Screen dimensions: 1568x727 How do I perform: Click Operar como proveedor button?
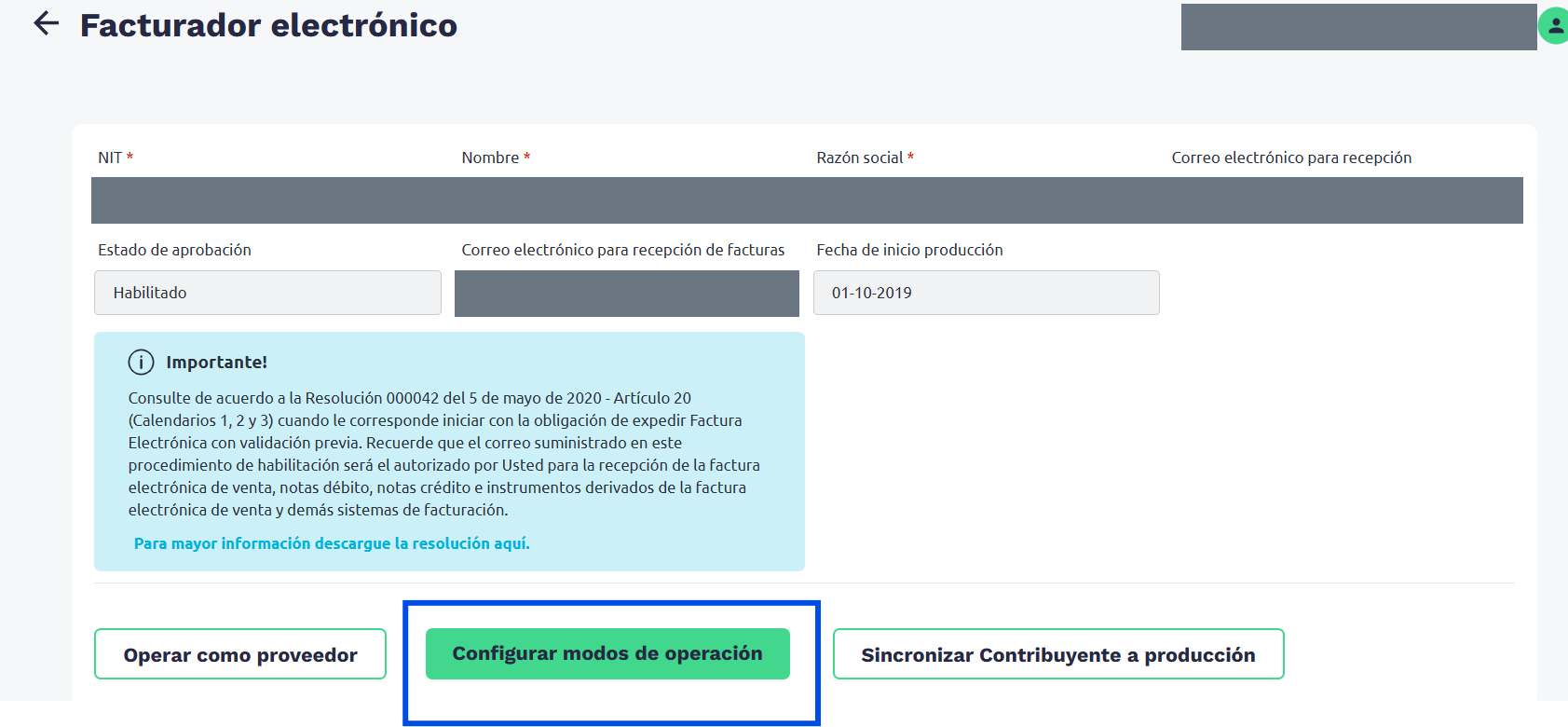(x=240, y=654)
